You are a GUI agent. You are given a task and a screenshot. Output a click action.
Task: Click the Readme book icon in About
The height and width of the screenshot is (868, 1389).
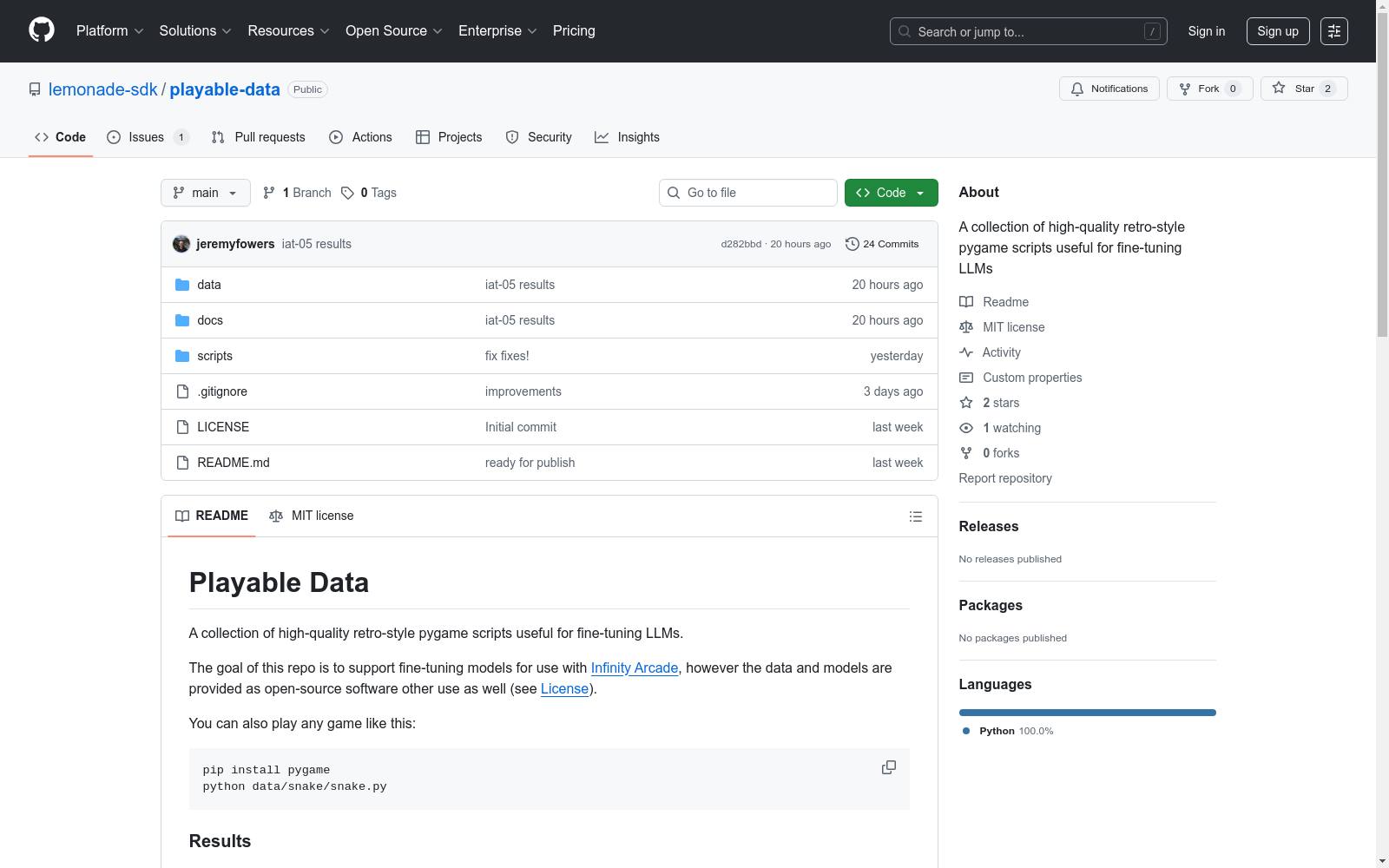[x=966, y=302]
